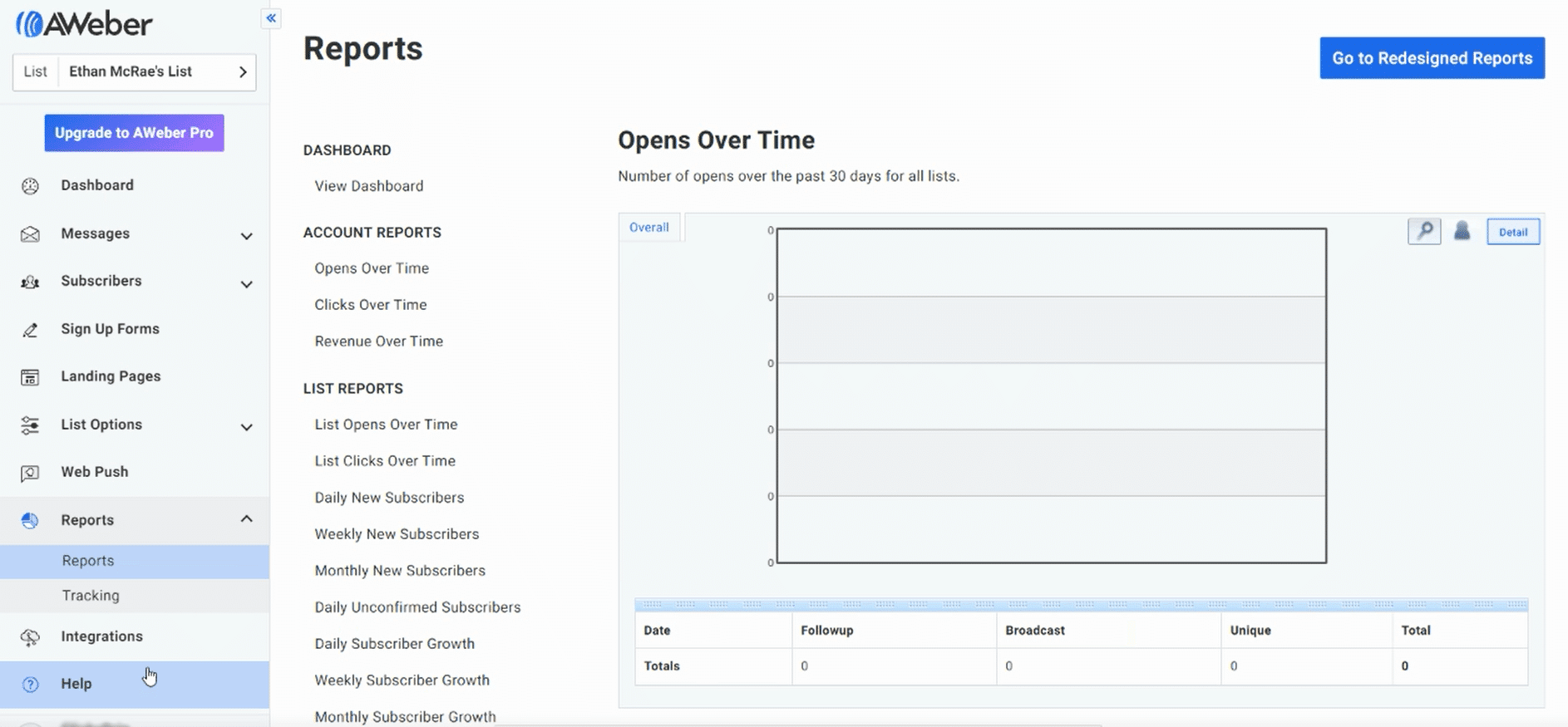
Task: Click the Totals row label
Action: [x=662, y=666]
